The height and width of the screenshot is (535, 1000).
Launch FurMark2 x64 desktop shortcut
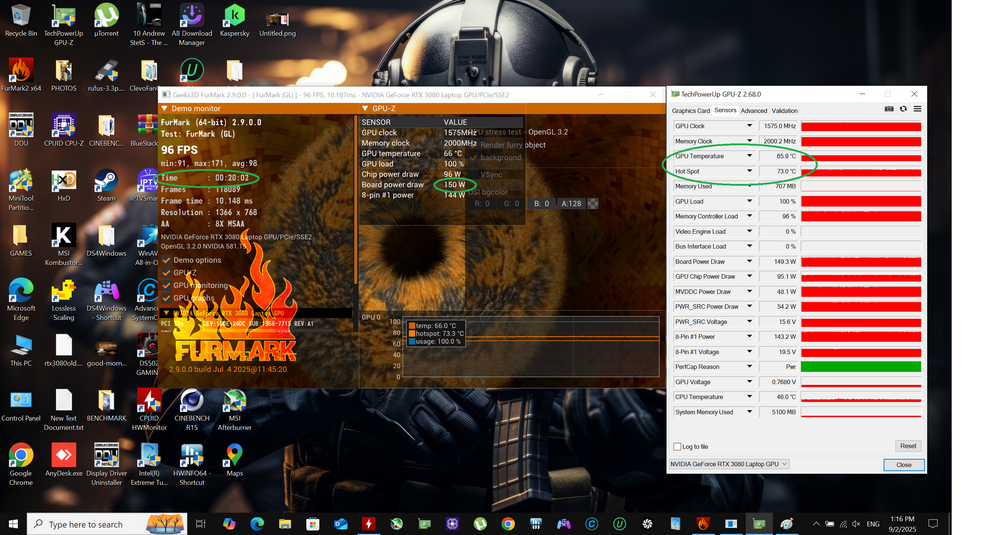point(21,75)
